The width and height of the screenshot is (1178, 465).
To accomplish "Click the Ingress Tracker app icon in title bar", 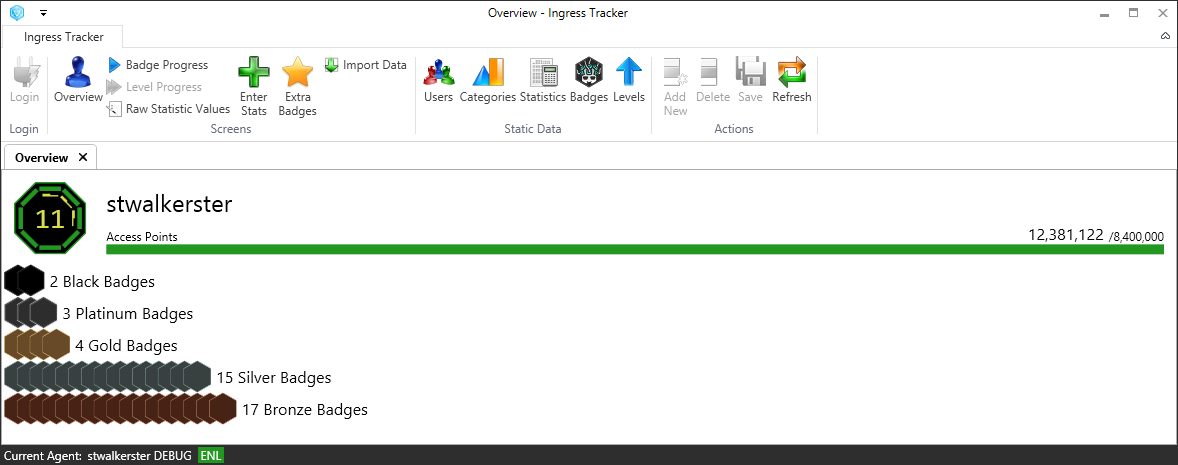I will 17,13.
